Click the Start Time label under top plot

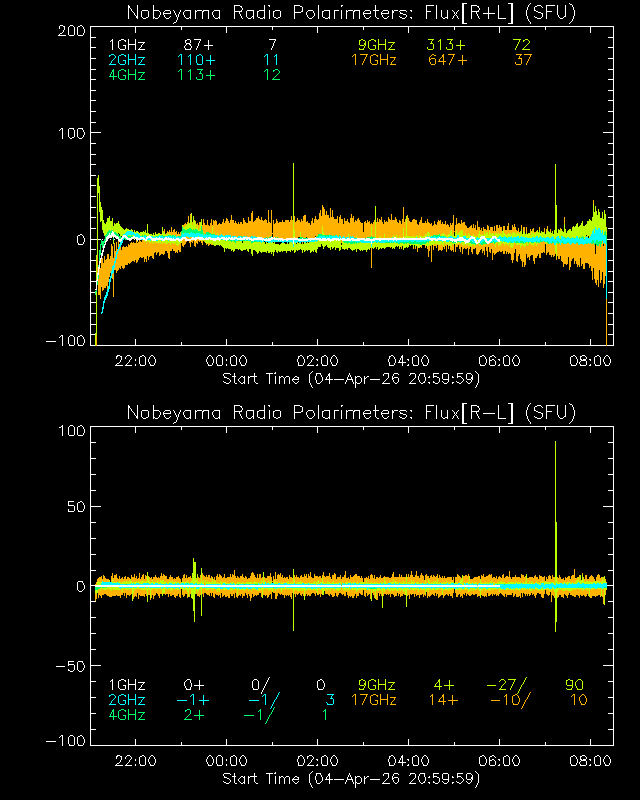pos(351,379)
